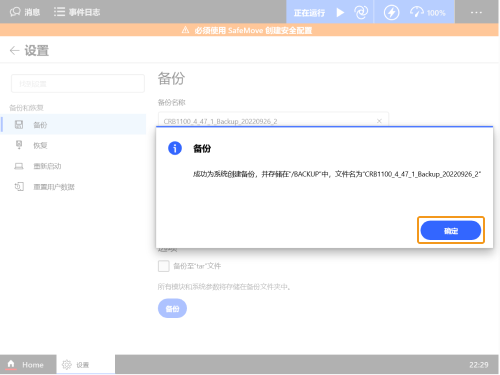Open the 消息 messages panel
Viewport: 500px width, 375px height.
click(25, 12)
